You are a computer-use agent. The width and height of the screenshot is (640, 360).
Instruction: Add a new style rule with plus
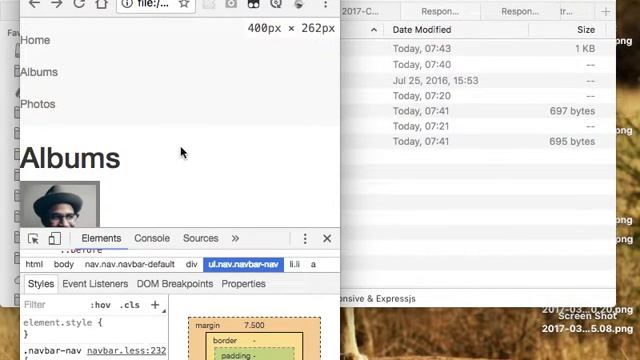coord(155,304)
